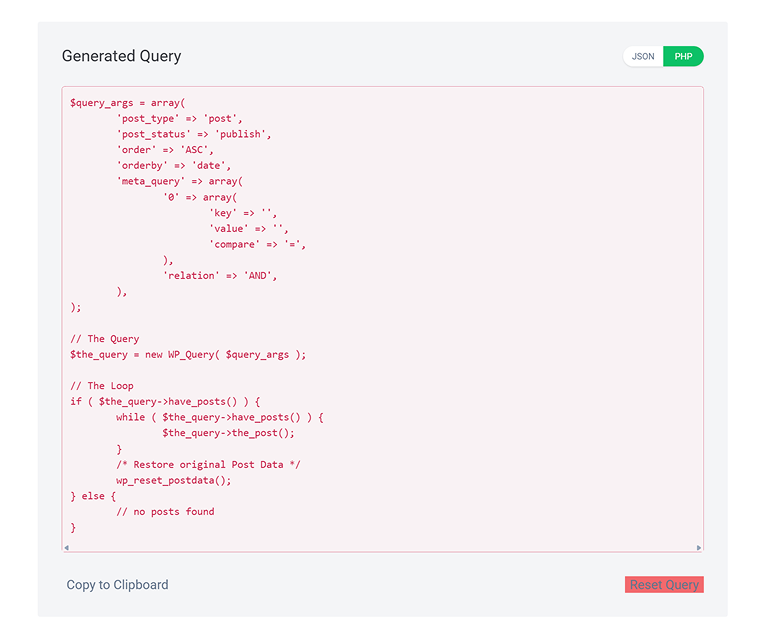The image size is (760, 638).
Task: Click the '0' => array( line
Action: [200, 197]
